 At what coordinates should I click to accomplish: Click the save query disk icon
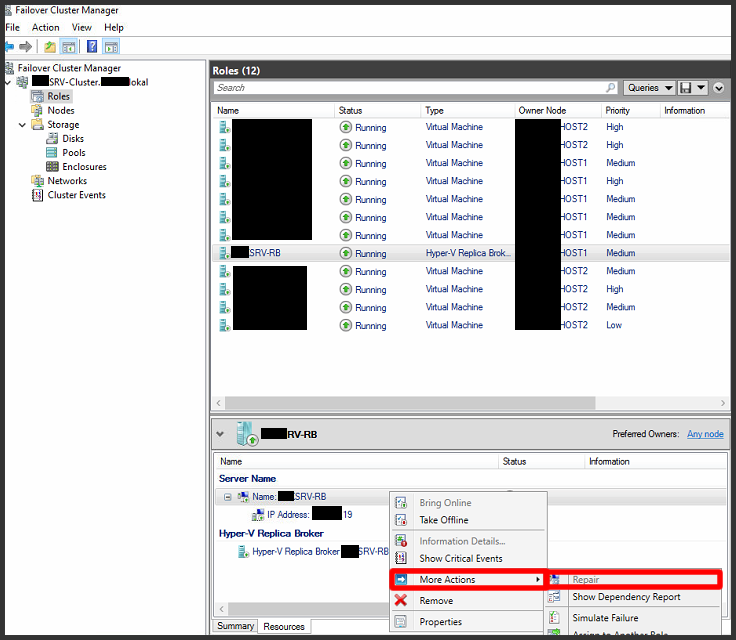point(685,88)
